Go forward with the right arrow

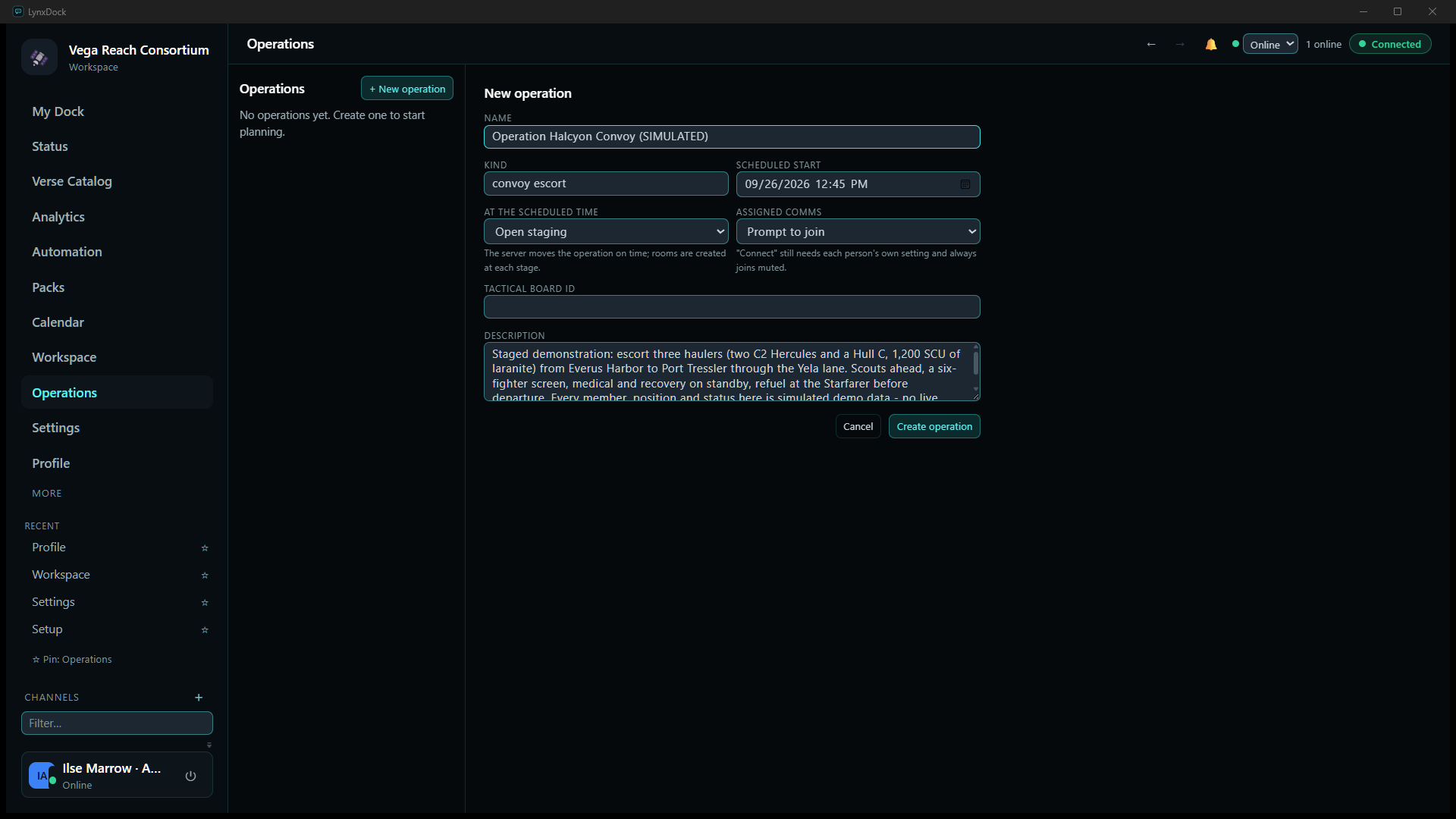point(1180,44)
